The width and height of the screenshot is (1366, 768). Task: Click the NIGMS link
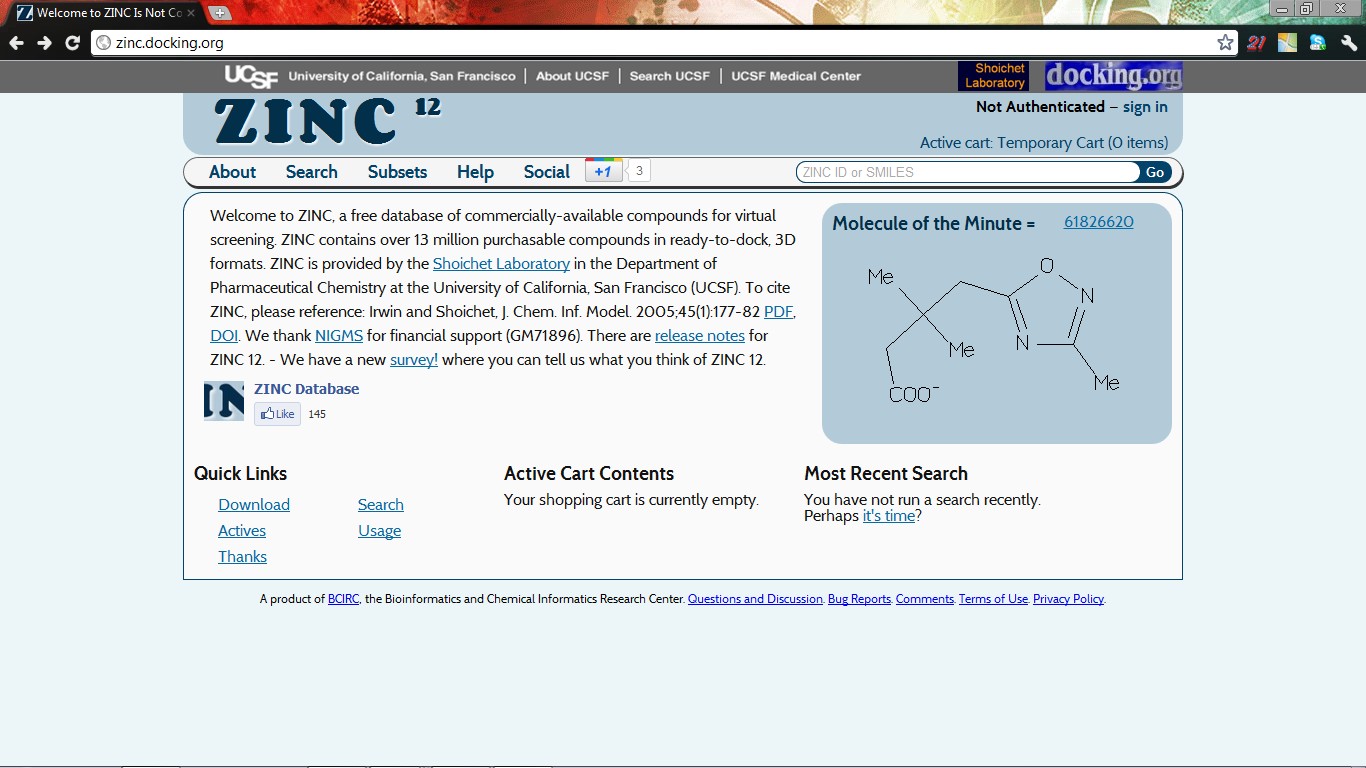pos(339,336)
